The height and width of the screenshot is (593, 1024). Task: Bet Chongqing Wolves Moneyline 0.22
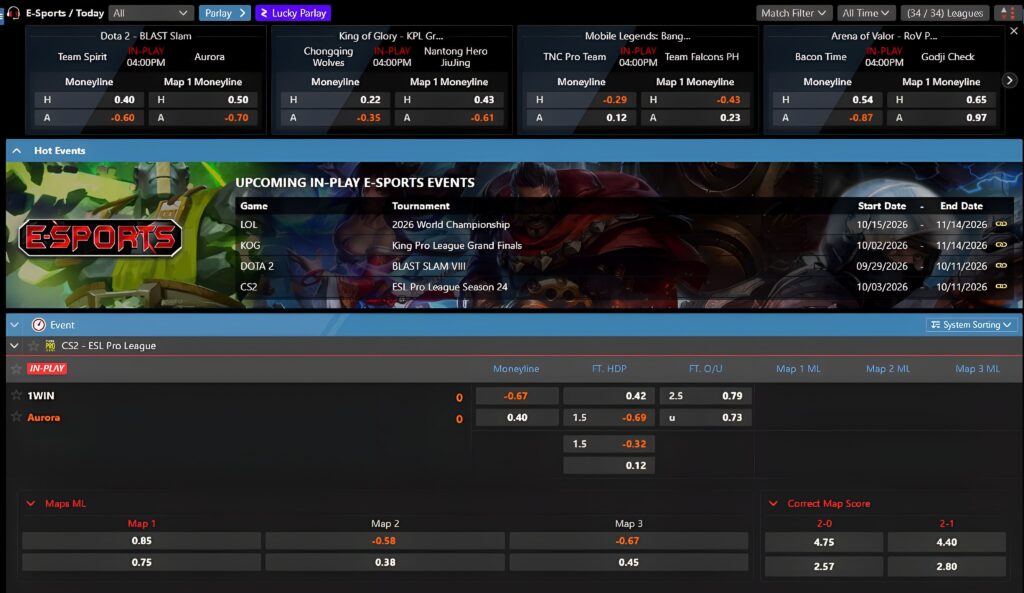coord(334,100)
